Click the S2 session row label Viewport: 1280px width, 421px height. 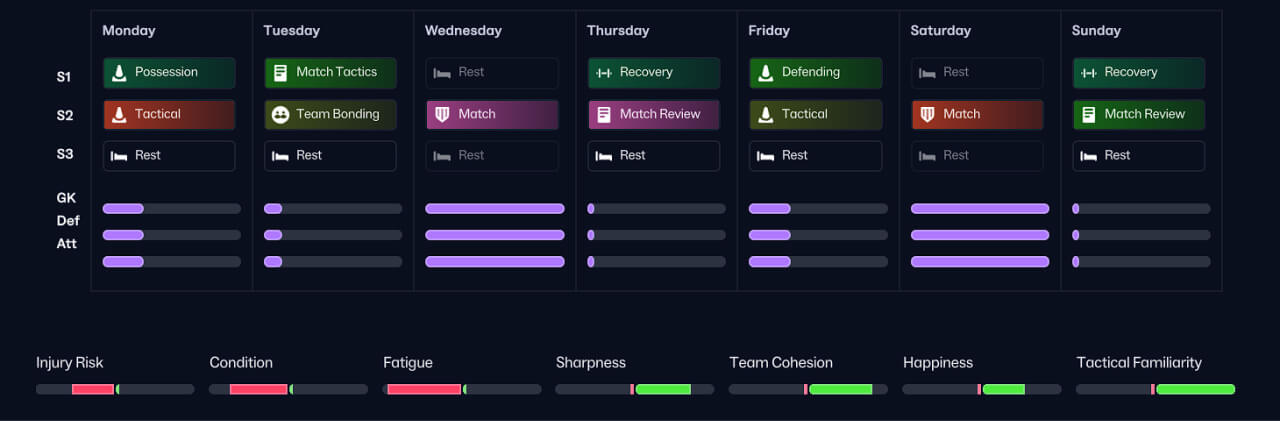tap(64, 115)
